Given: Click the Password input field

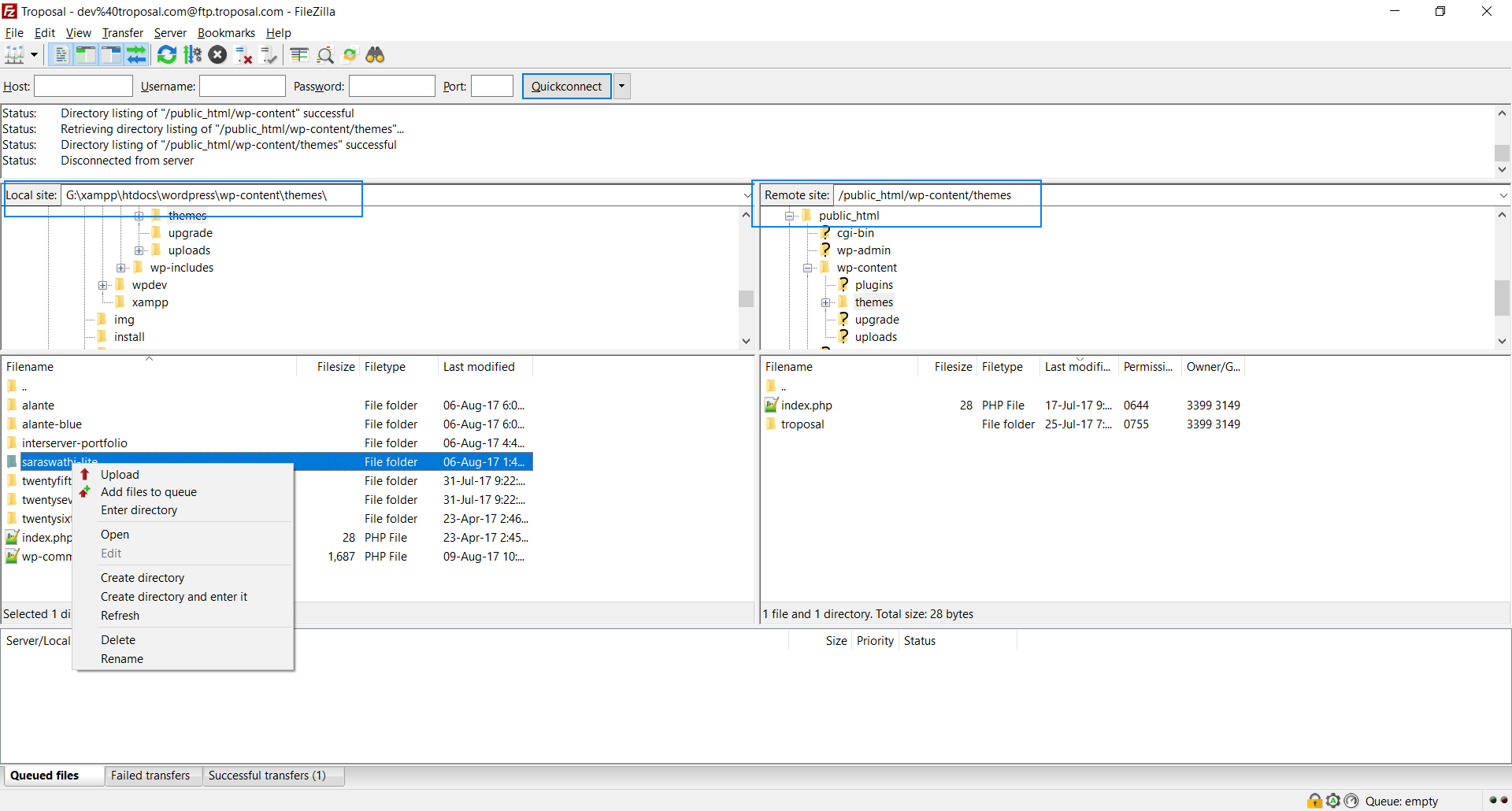Looking at the screenshot, I should (x=392, y=86).
